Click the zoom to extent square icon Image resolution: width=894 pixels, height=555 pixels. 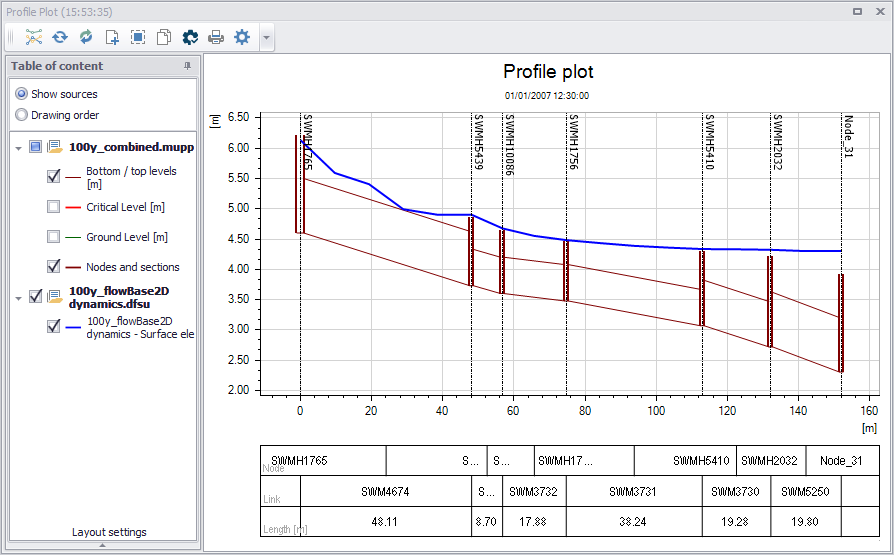click(x=138, y=37)
